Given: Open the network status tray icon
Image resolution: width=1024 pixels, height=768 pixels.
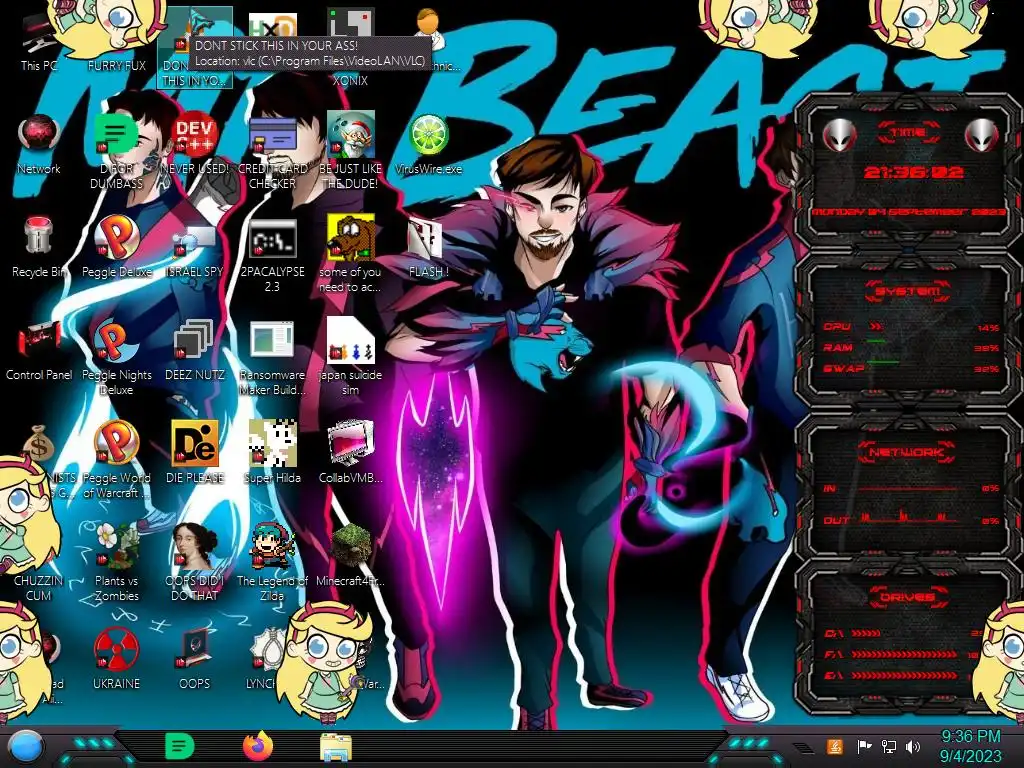Looking at the screenshot, I should coord(888,746).
